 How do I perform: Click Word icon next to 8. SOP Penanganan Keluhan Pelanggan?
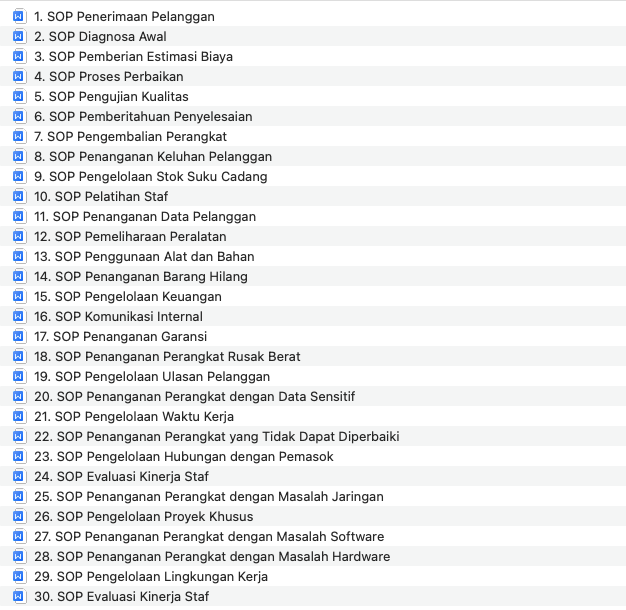click(x=18, y=156)
